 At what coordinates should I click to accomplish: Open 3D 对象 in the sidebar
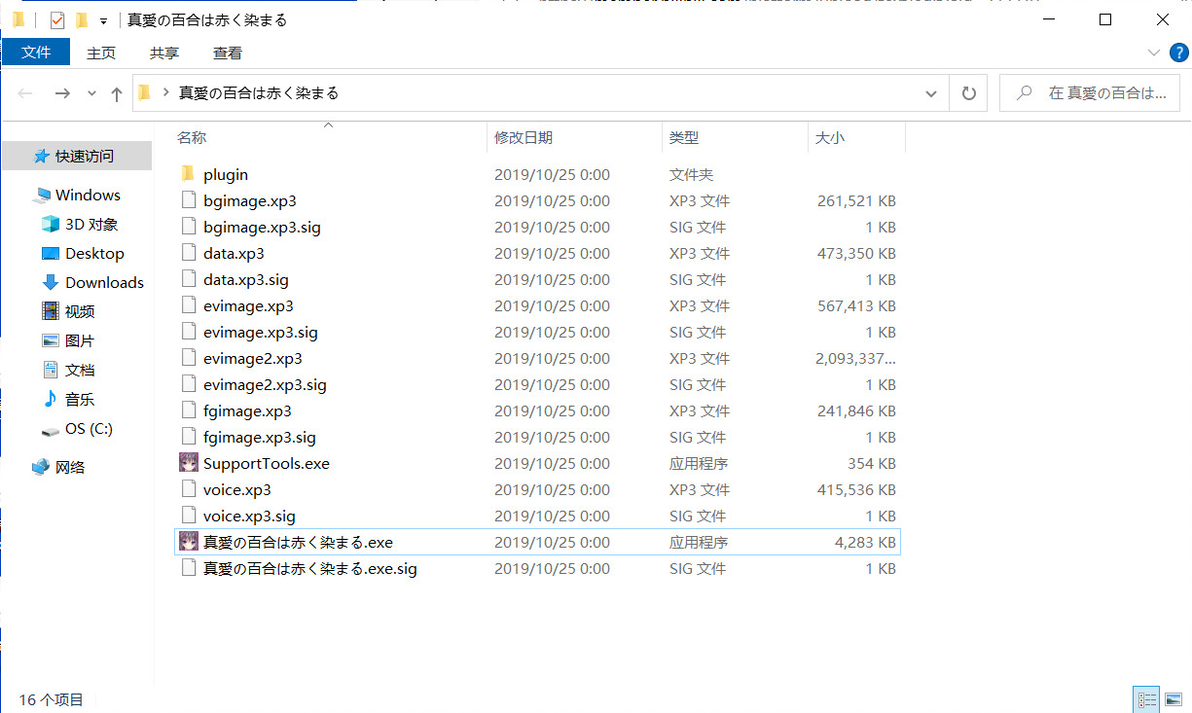click(80, 224)
